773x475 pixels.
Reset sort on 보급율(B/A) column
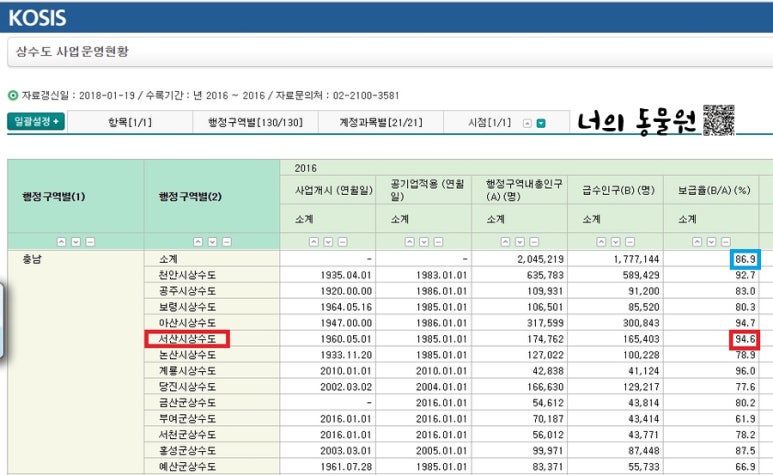click(x=726, y=242)
